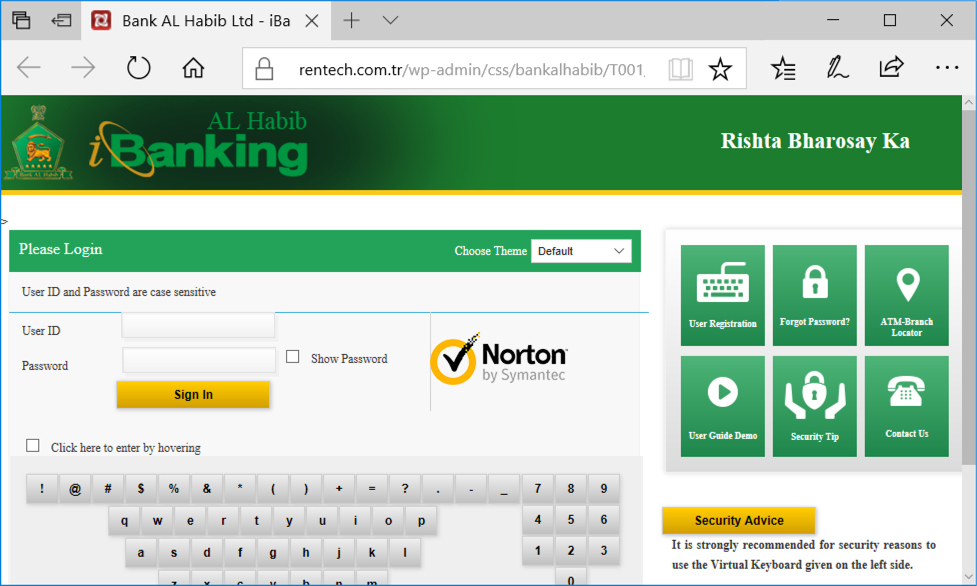Image resolution: width=977 pixels, height=586 pixels.
Task: Open Forgot Password tile
Action: pyautogui.click(x=814, y=295)
